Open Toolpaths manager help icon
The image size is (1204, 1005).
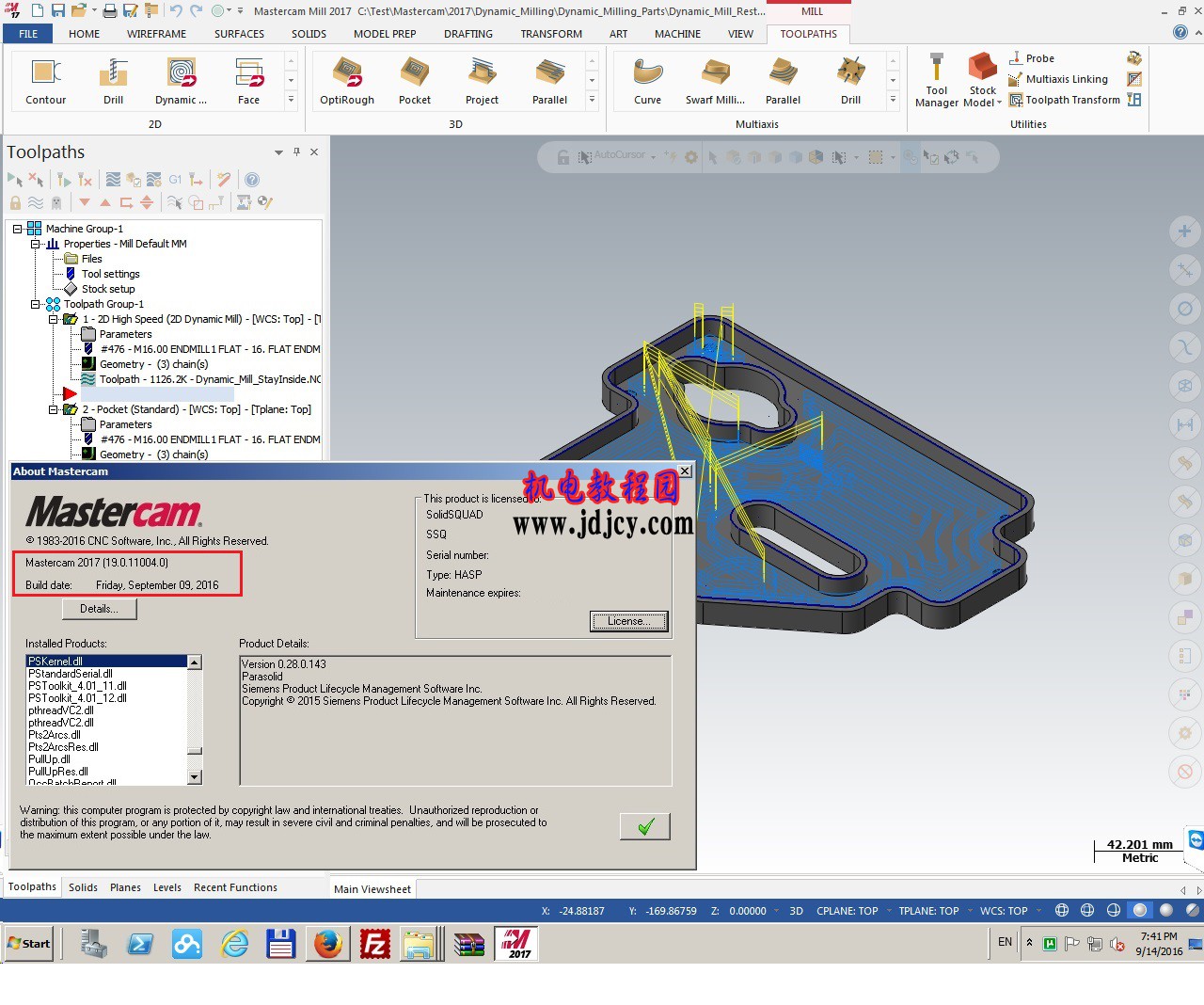pyautogui.click(x=252, y=179)
